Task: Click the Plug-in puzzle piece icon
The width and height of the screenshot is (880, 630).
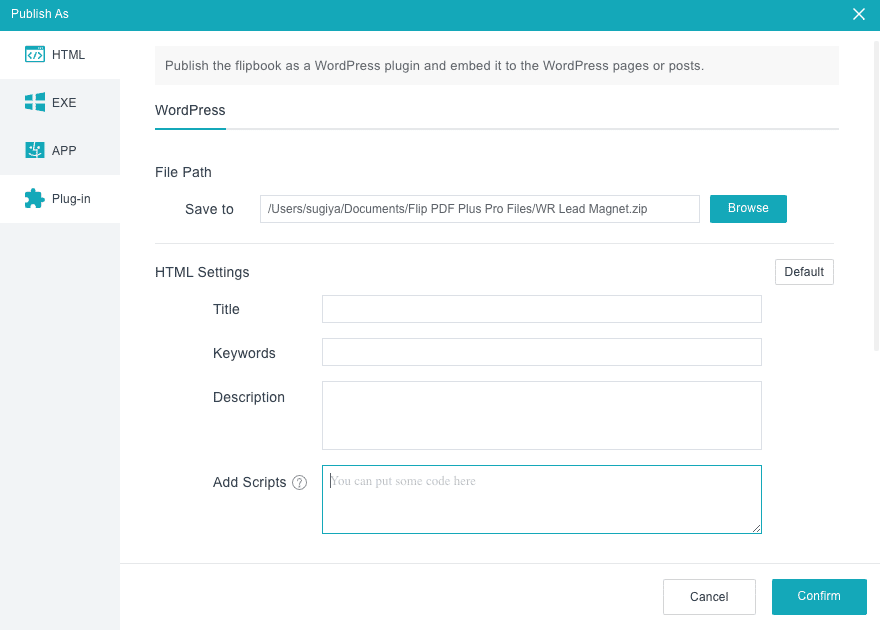Action: [35, 198]
